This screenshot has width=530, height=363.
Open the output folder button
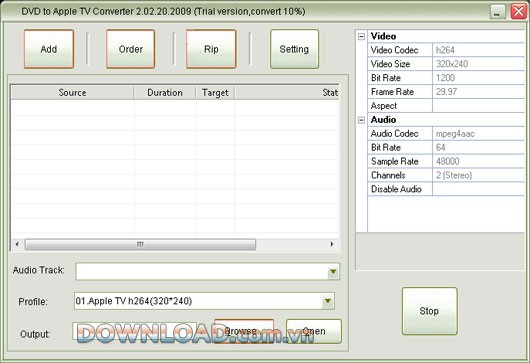click(314, 331)
